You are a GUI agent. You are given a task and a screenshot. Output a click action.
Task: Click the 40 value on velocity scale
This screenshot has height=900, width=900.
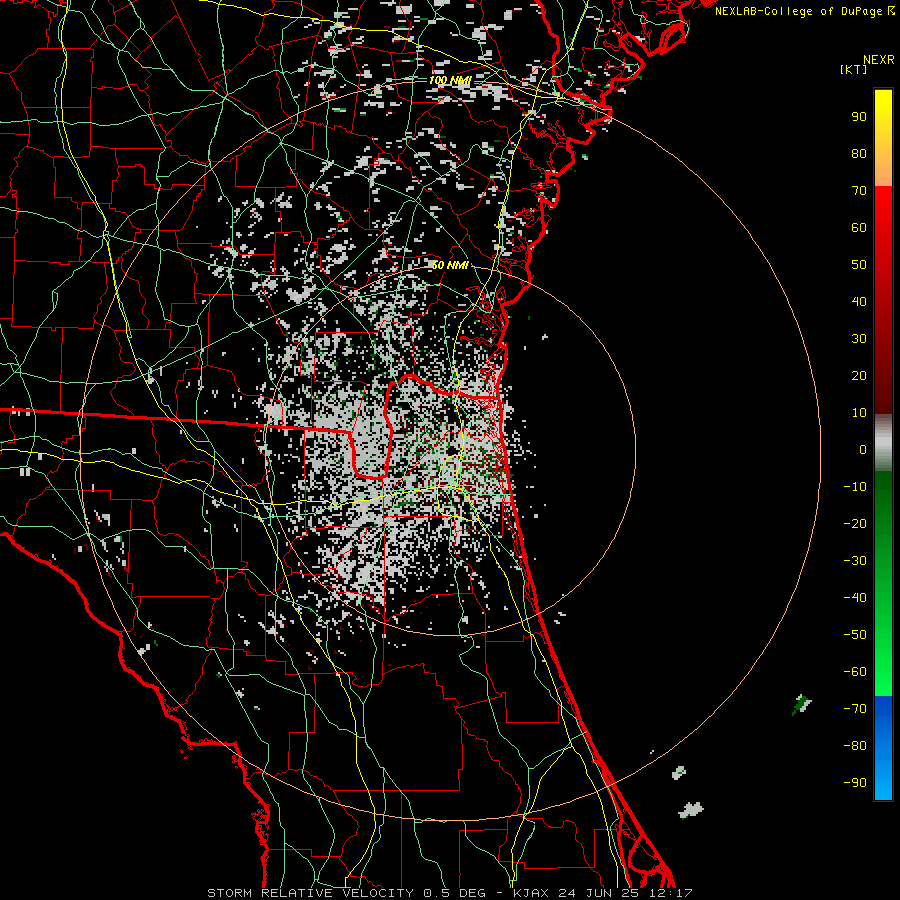tap(859, 301)
